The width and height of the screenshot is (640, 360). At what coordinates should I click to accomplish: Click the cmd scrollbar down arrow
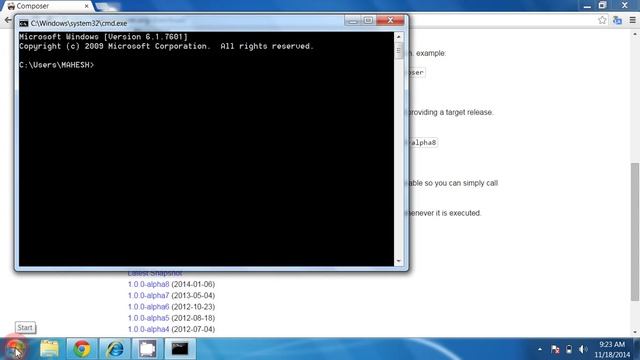pyautogui.click(x=399, y=261)
